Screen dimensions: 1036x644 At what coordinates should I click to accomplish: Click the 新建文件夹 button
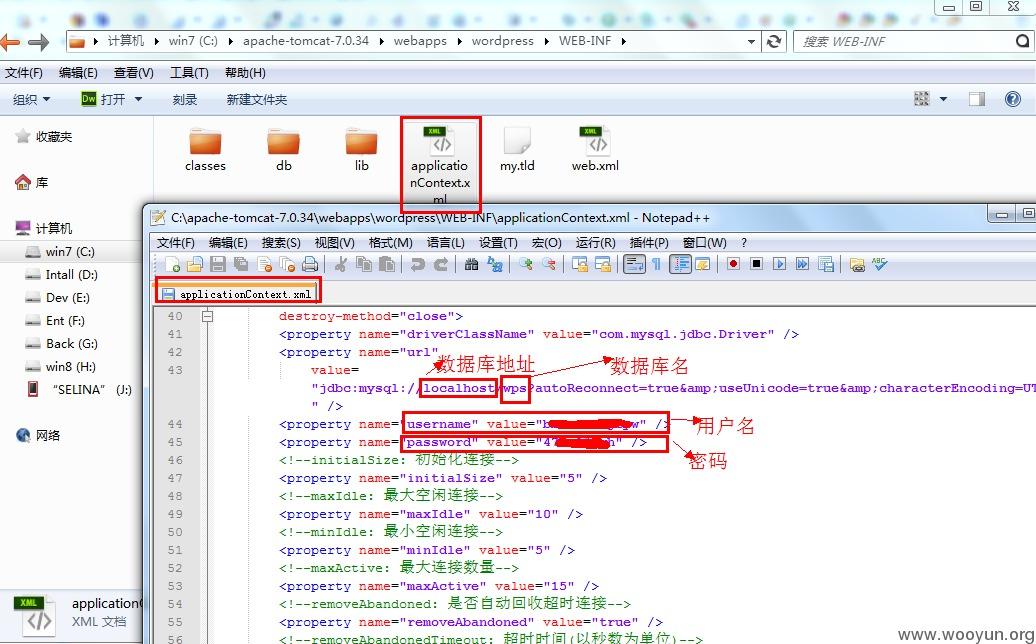pos(256,99)
